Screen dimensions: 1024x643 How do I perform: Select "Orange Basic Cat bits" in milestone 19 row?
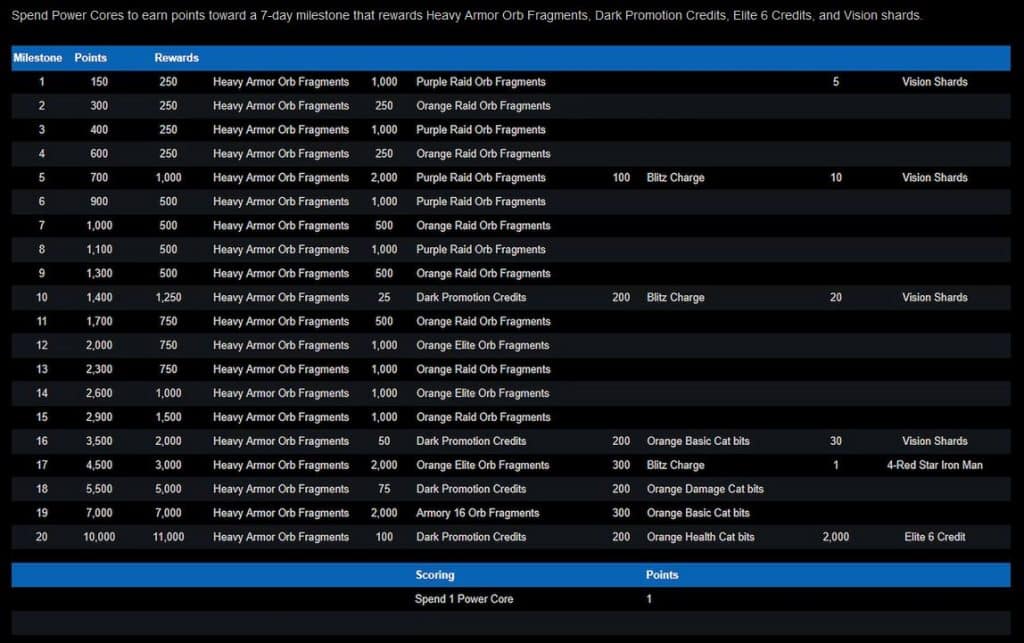tap(698, 513)
